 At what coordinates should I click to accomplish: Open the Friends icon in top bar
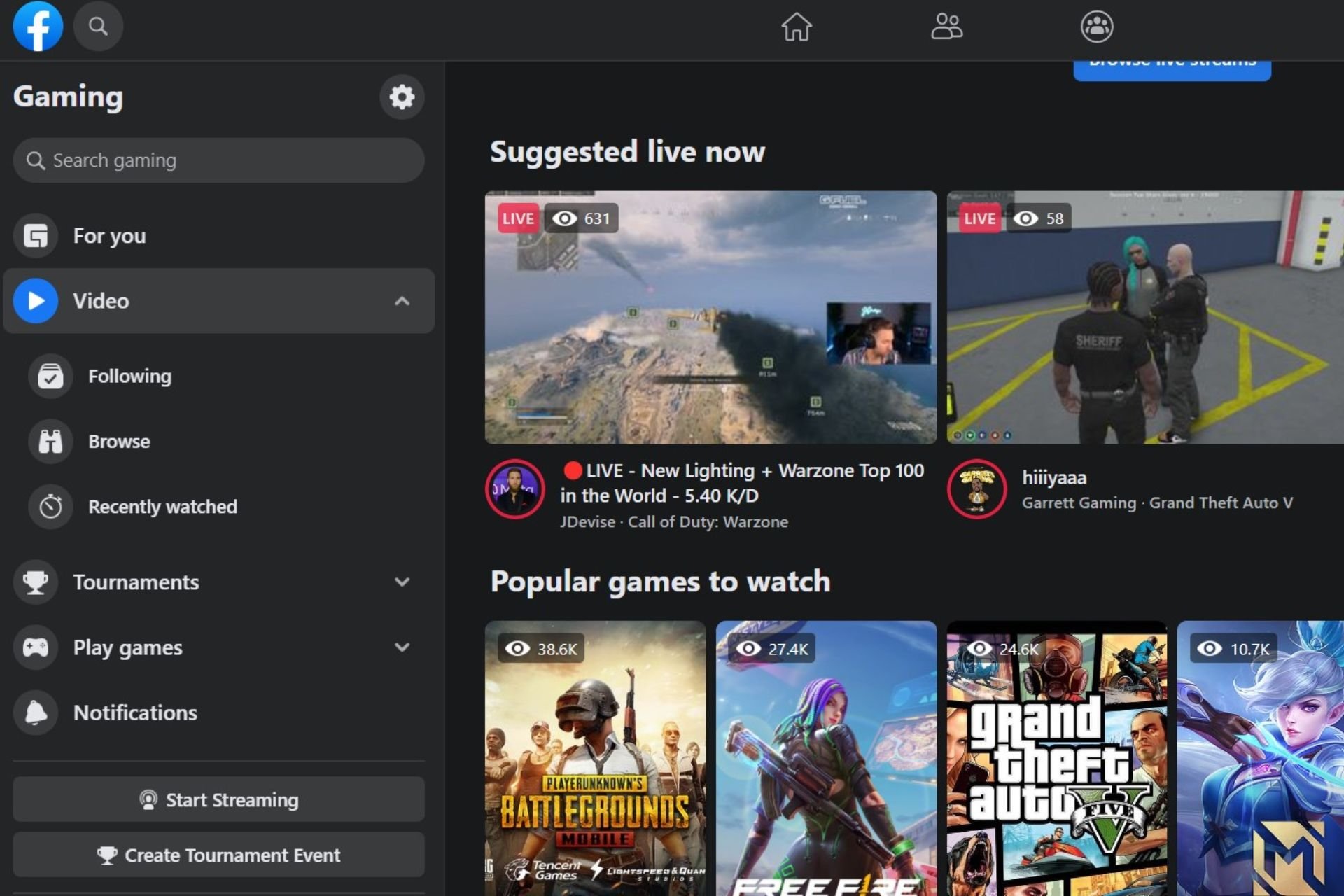946,27
